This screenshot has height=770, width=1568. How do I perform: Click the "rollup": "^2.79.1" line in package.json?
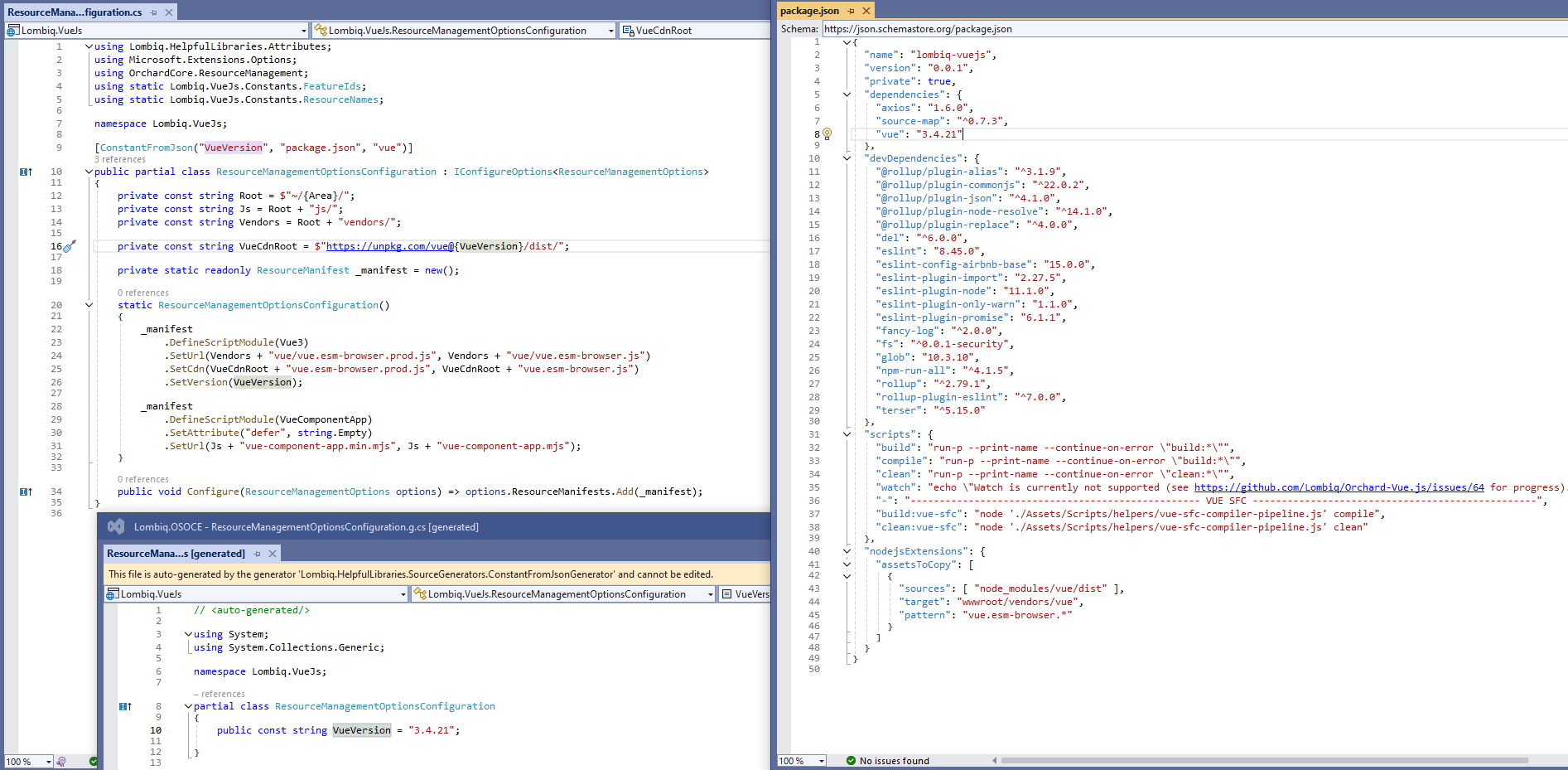click(932, 384)
